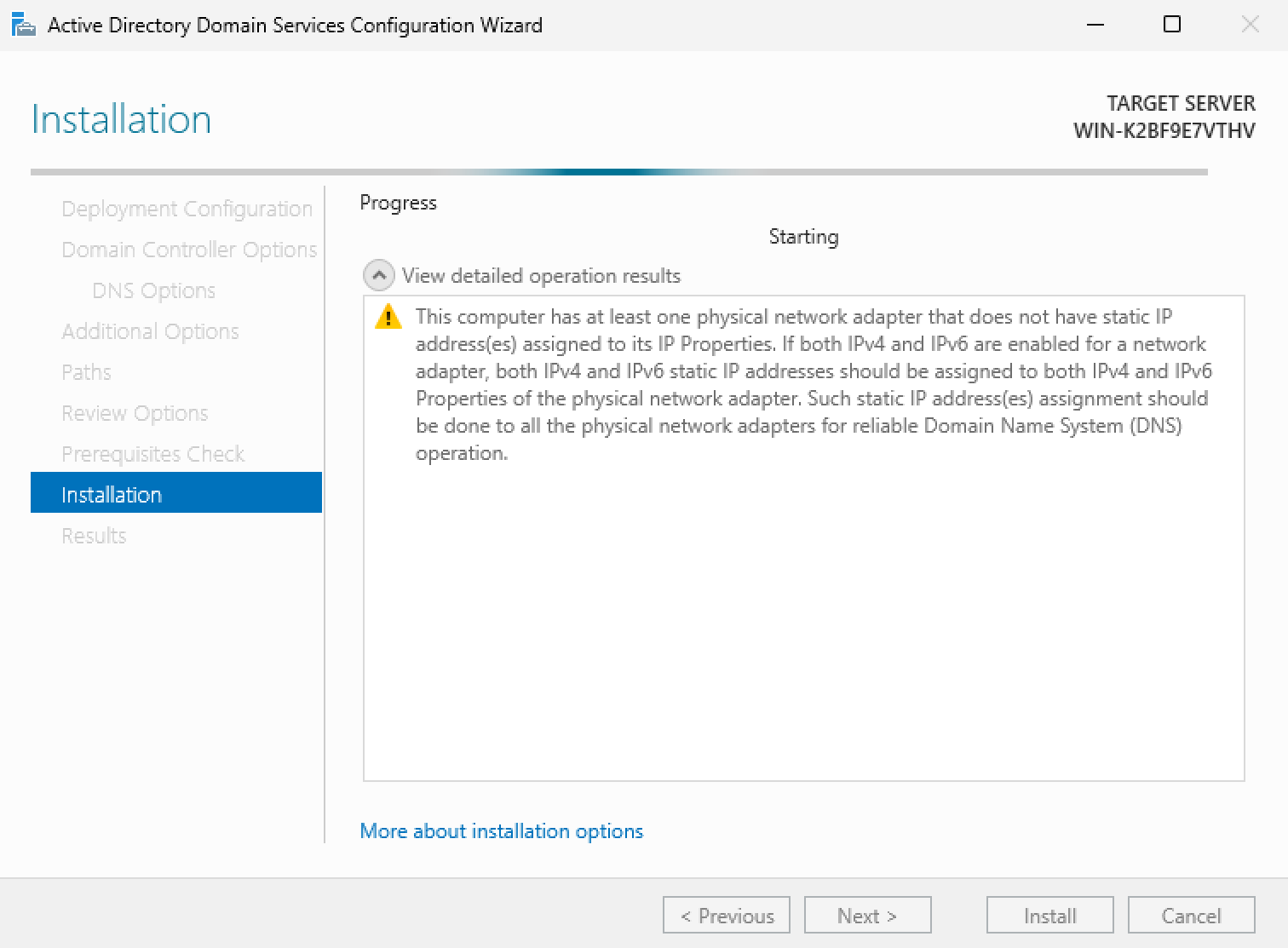This screenshot has height=948, width=1288.
Task: Open the DNS Options step
Action: (x=153, y=290)
